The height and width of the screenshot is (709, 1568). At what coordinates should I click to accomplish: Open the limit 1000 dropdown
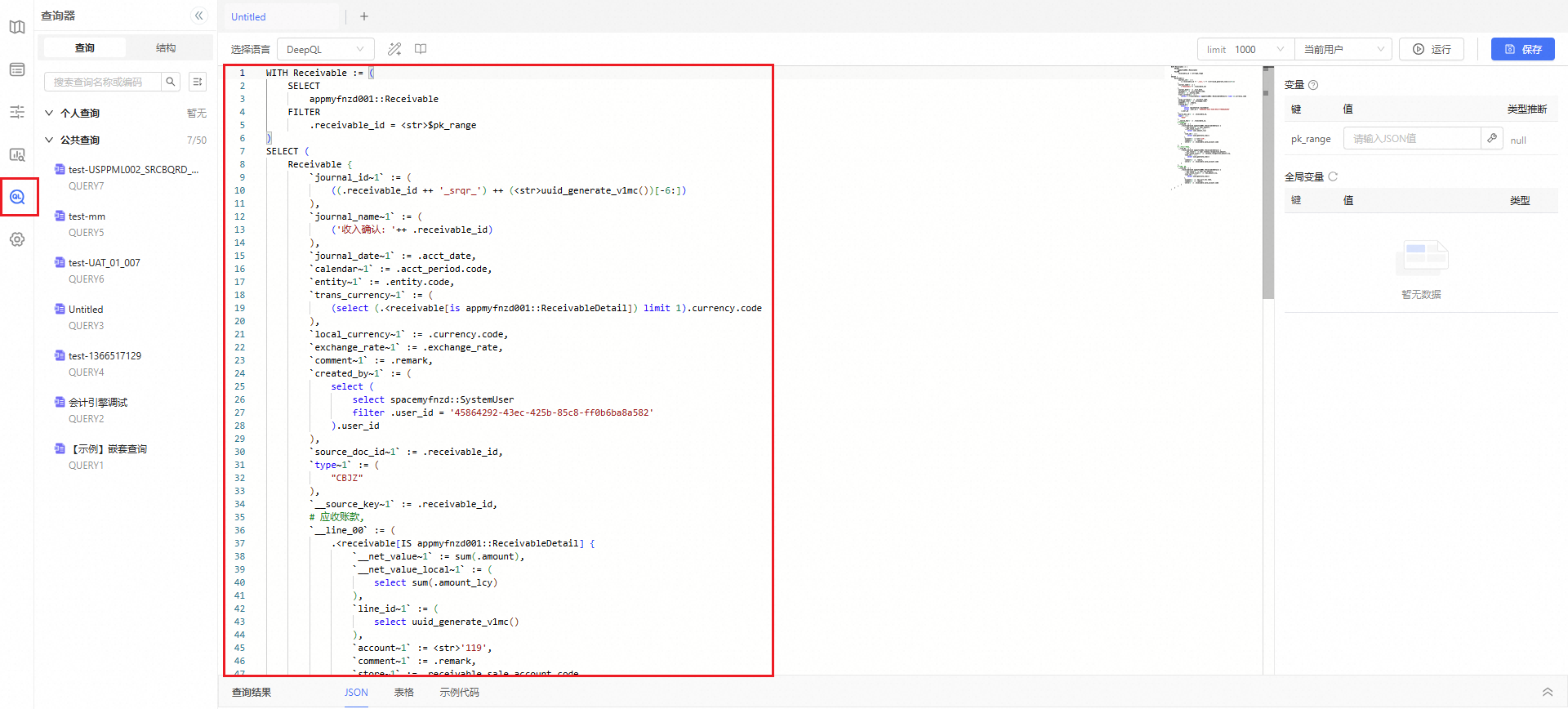[1245, 49]
